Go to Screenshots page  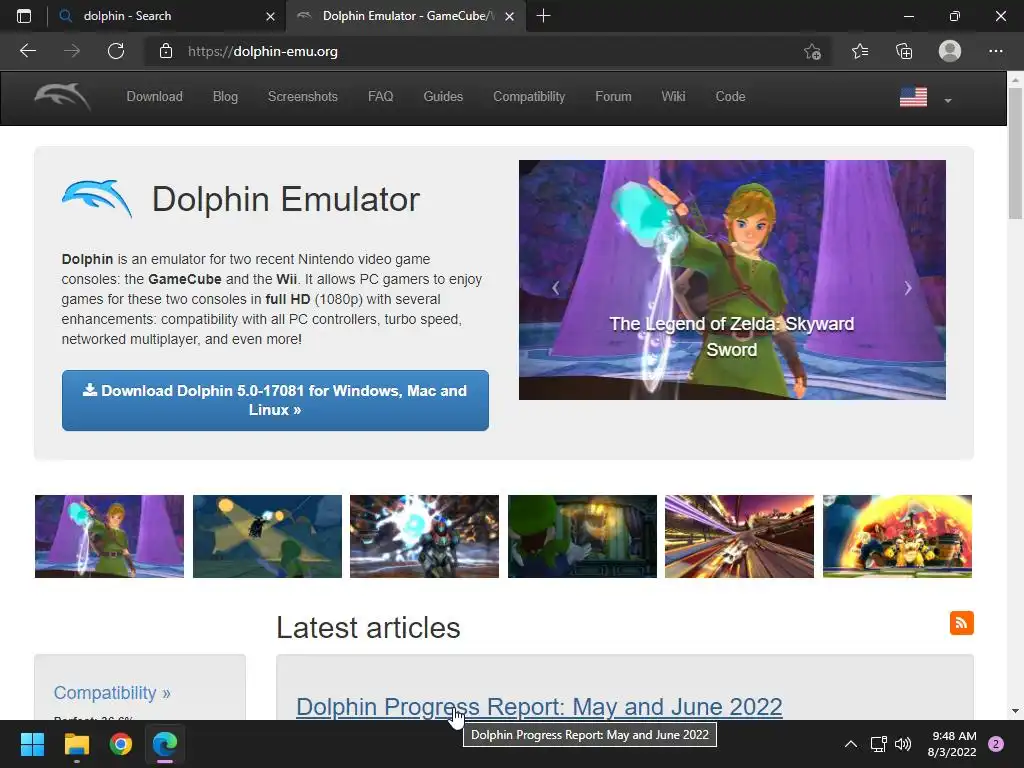(302, 97)
